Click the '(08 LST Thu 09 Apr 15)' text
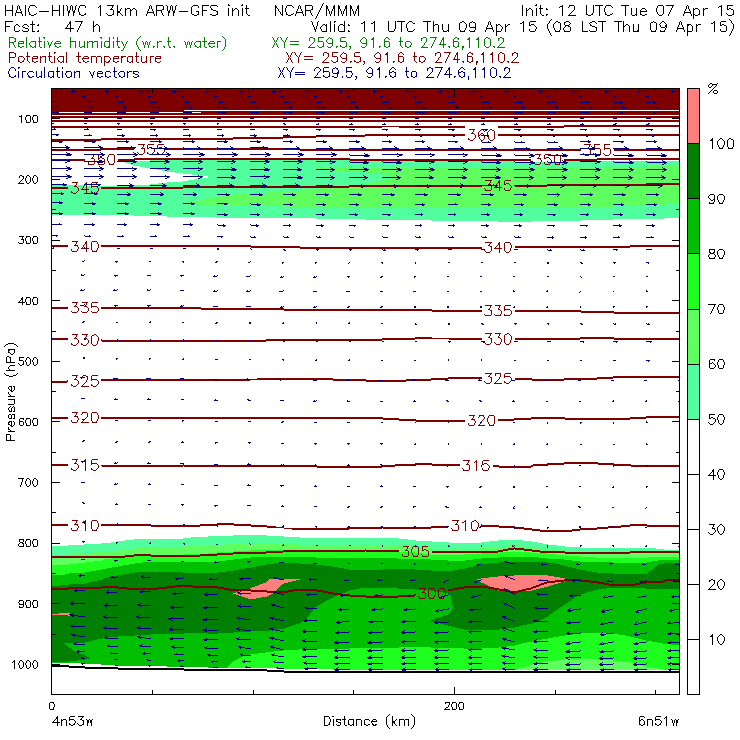The width and height of the screenshot is (740, 740). 640,27
